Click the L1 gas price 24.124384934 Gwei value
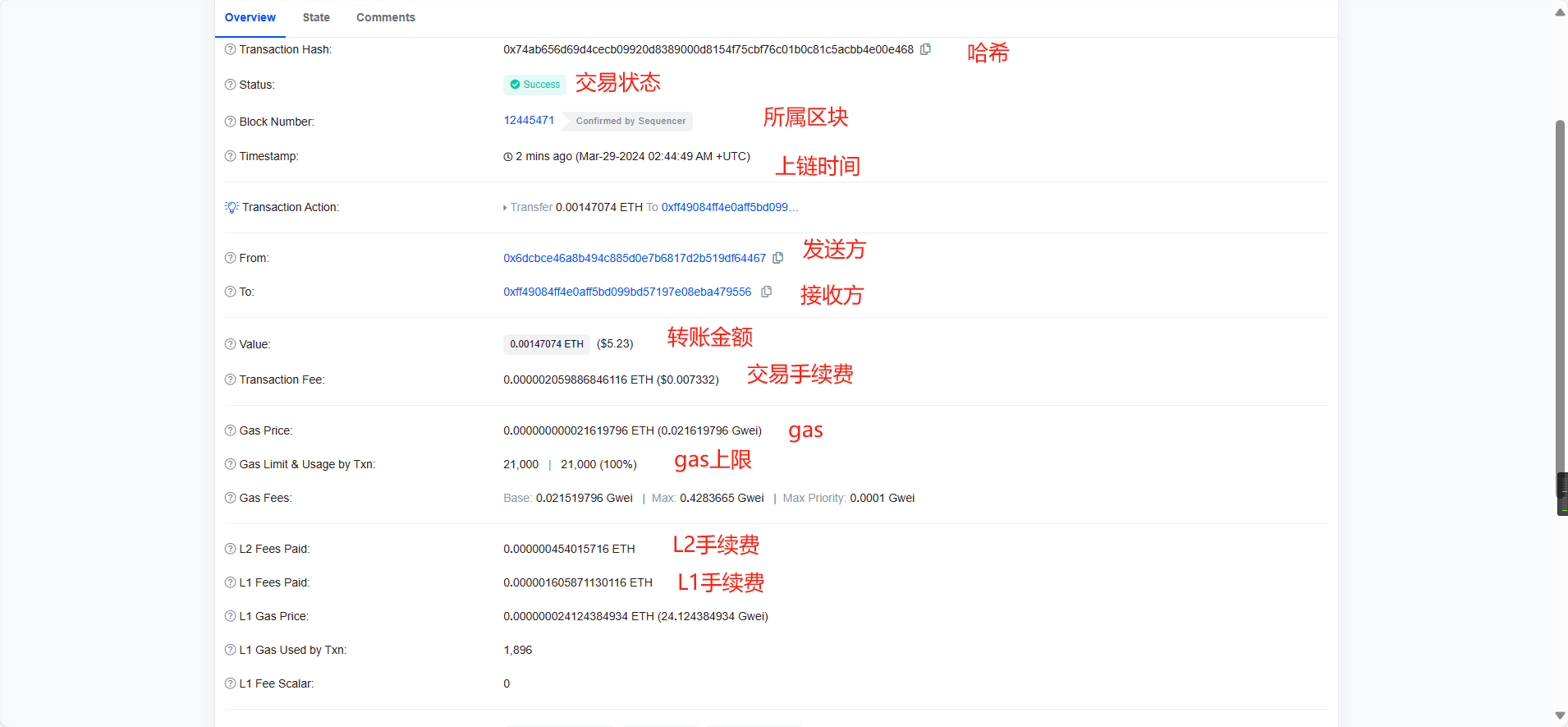The width and height of the screenshot is (1568, 727). 713,616
